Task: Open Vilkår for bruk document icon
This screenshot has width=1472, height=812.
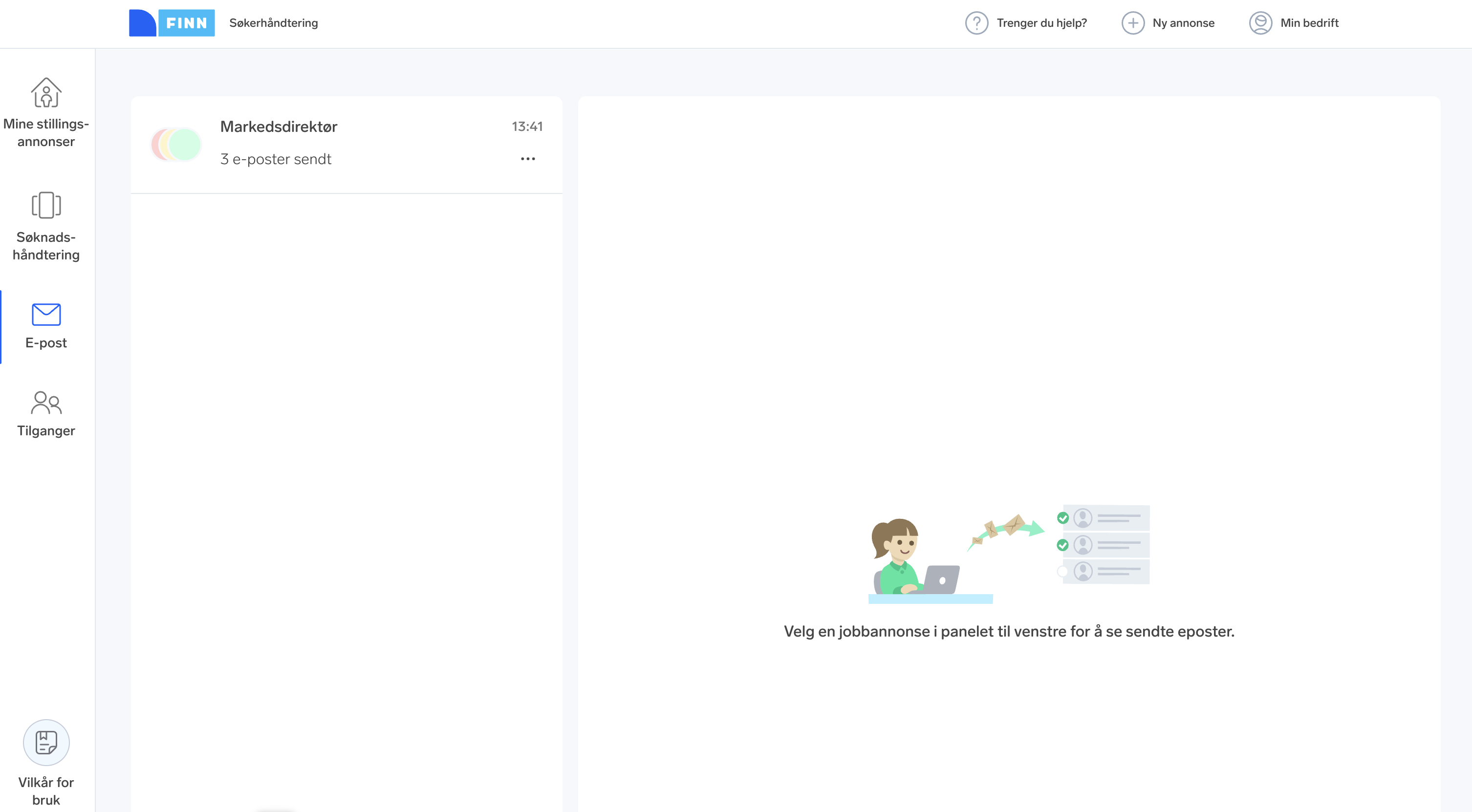Action: click(x=46, y=742)
